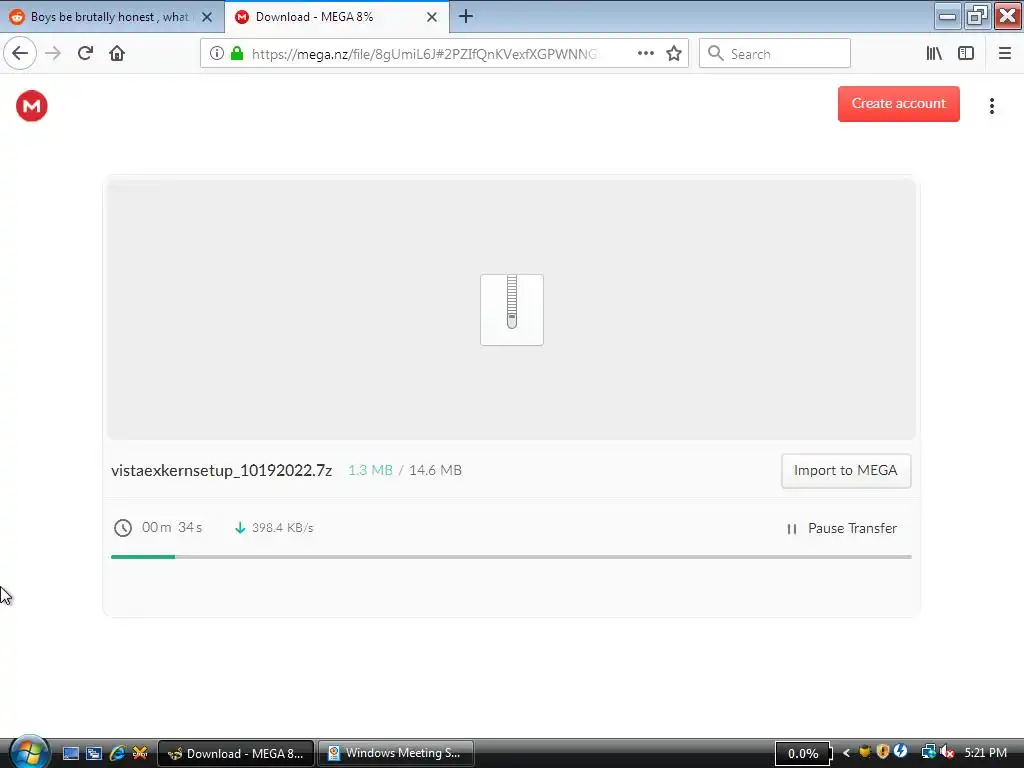This screenshot has width=1024, height=768.
Task: Open the network status tray icon
Action: click(928, 752)
